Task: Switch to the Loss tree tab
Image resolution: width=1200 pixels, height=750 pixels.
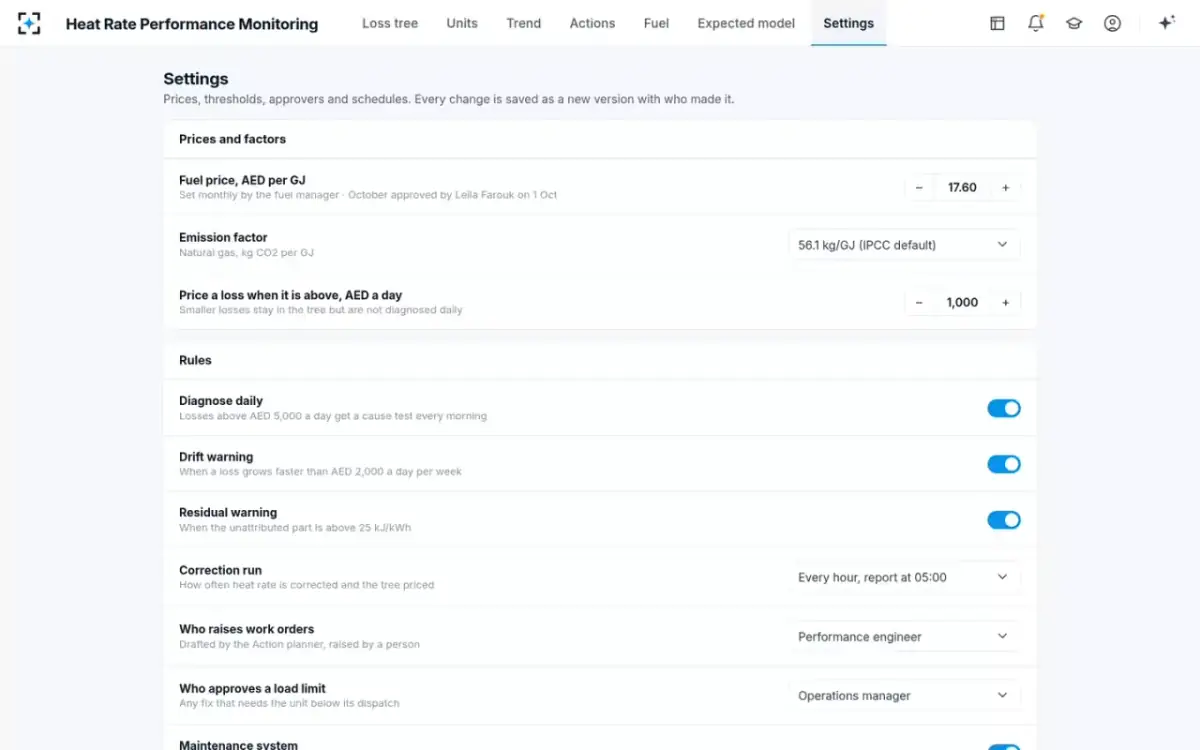Action: point(390,23)
